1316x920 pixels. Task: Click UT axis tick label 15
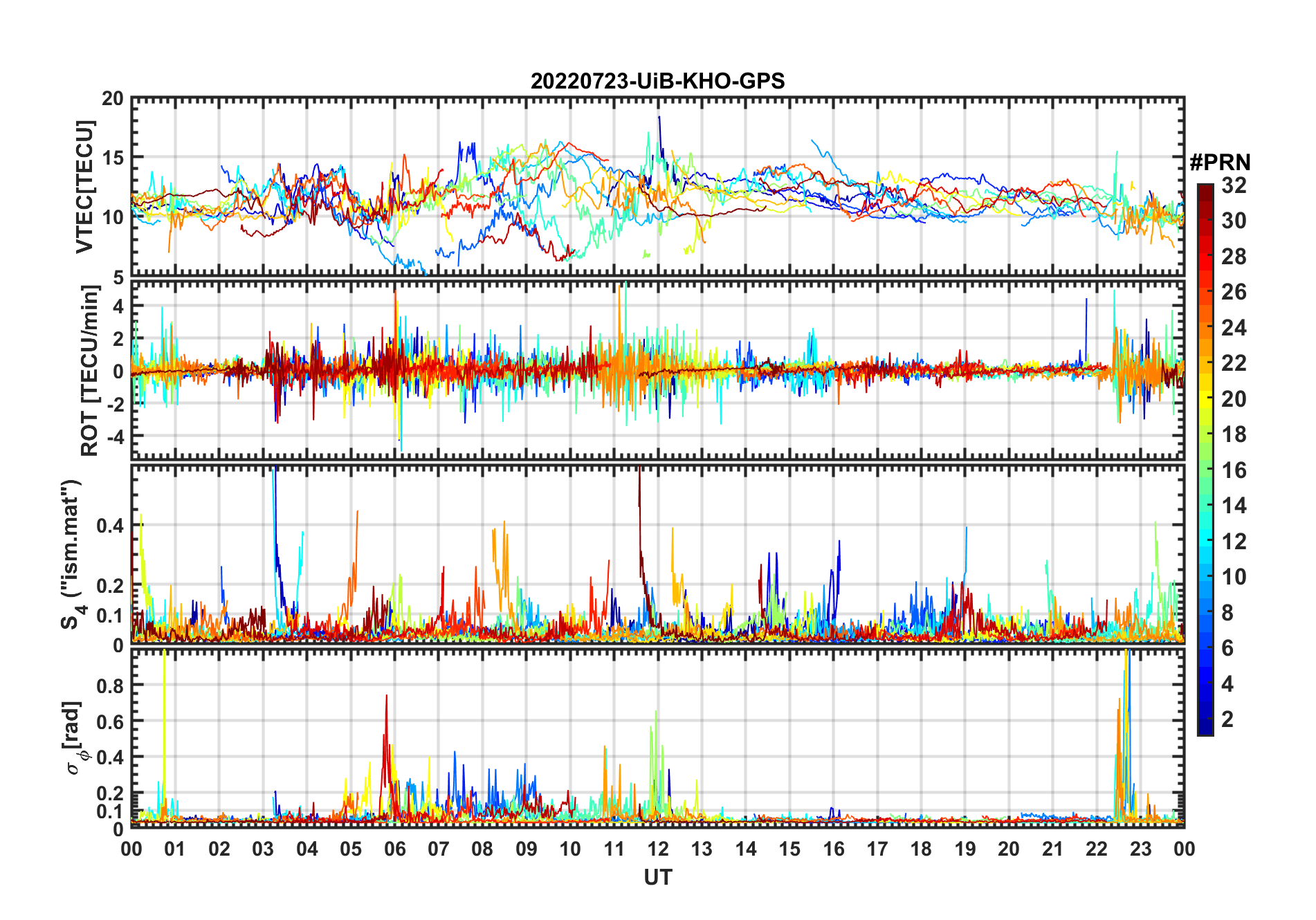coord(789,849)
